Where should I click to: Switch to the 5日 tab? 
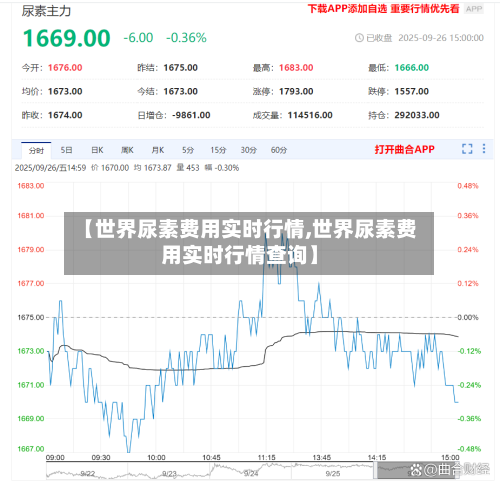click(66, 150)
